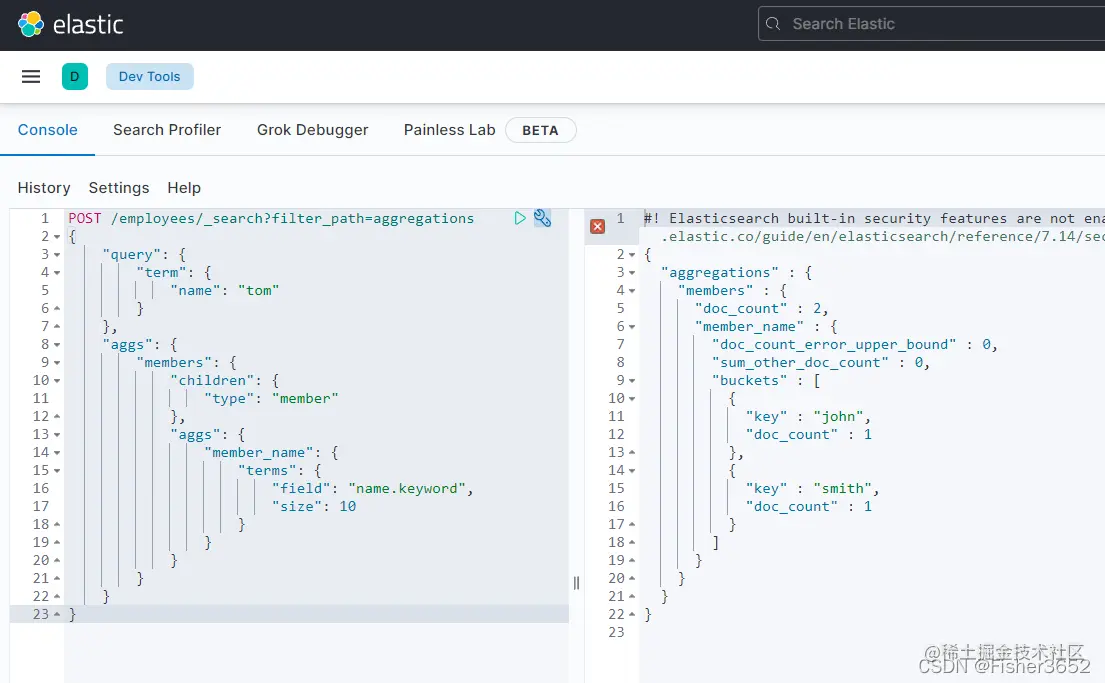Click the green D space avatar

click(75, 77)
